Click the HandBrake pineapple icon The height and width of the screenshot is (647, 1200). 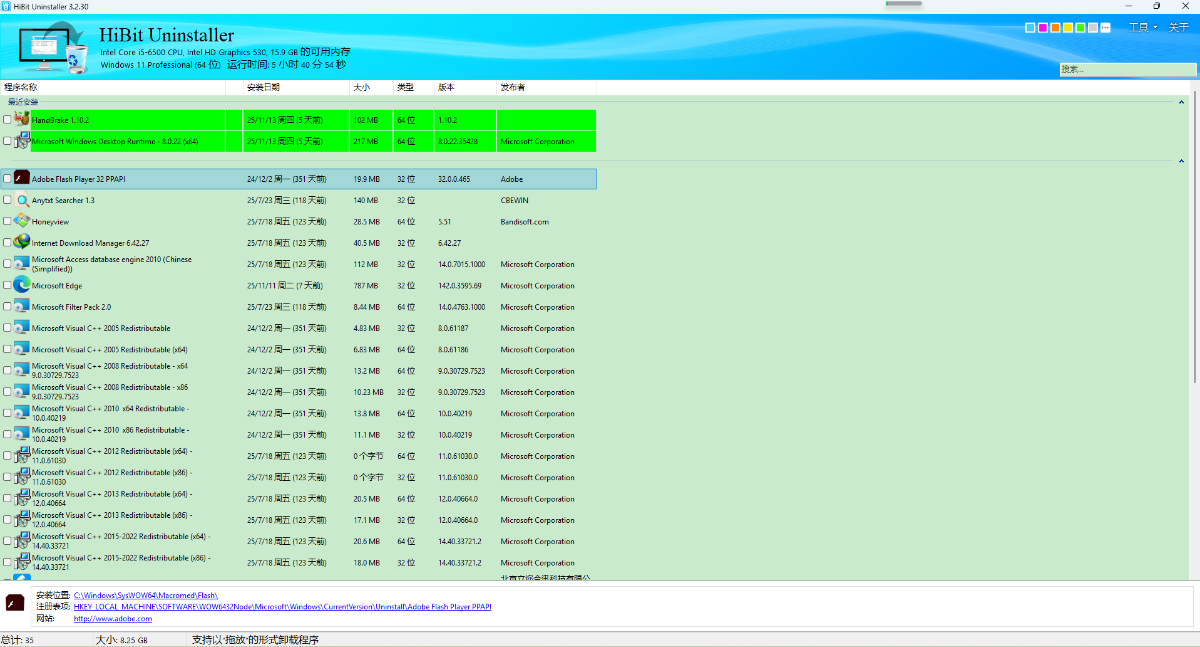click(22, 119)
